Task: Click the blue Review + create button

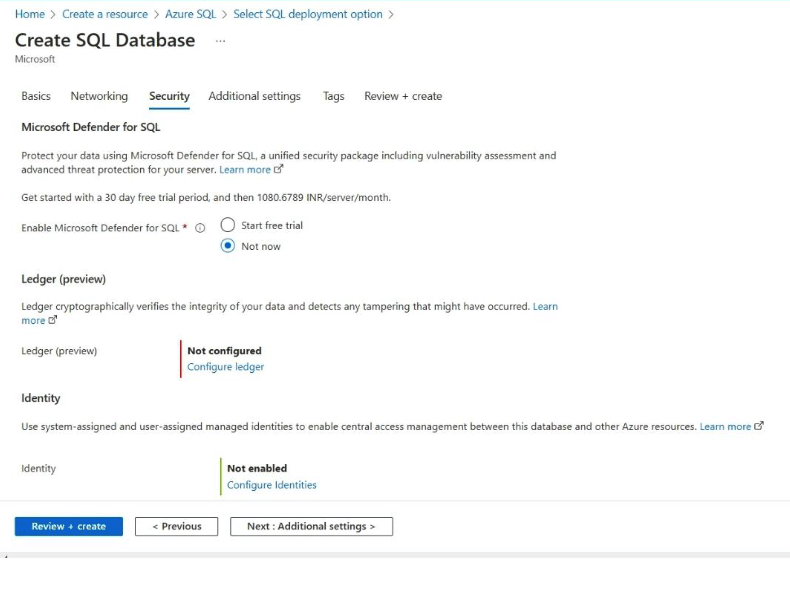Action: (69, 526)
